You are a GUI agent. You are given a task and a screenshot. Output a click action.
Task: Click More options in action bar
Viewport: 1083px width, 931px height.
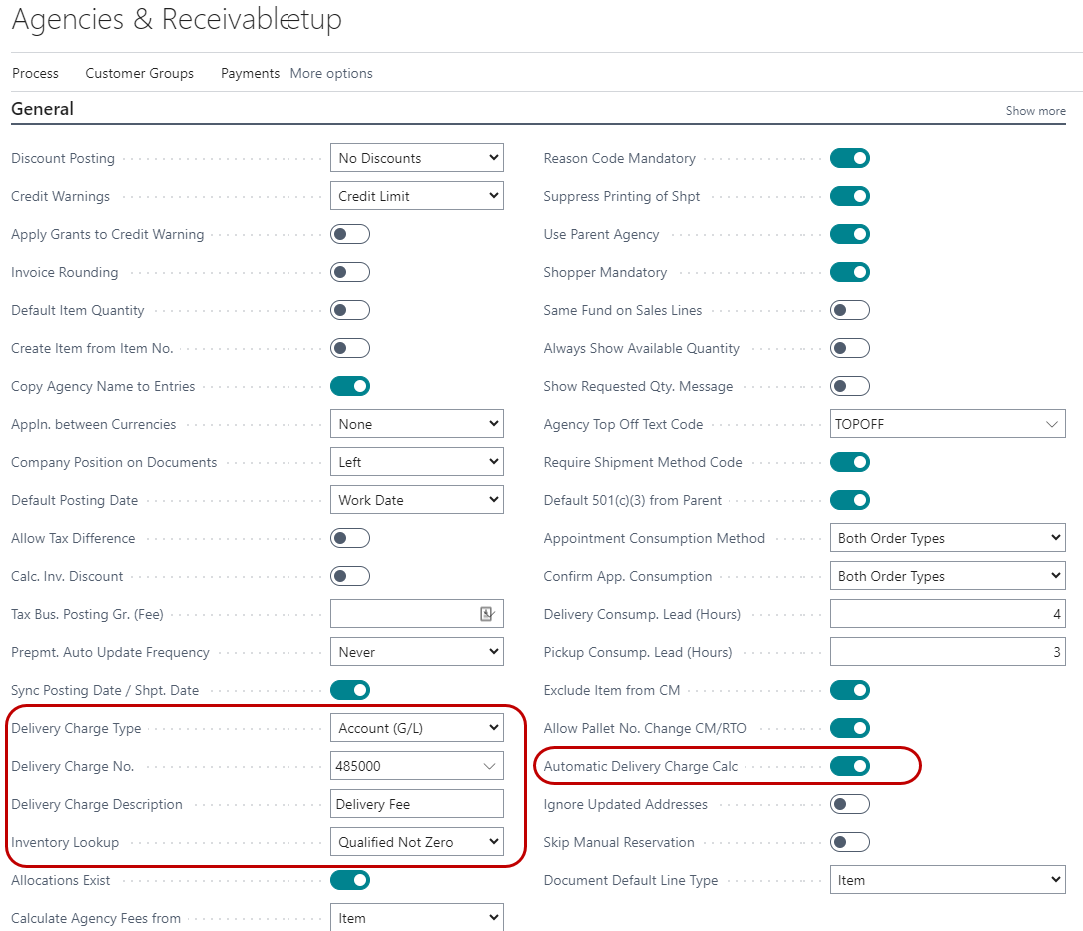(331, 73)
